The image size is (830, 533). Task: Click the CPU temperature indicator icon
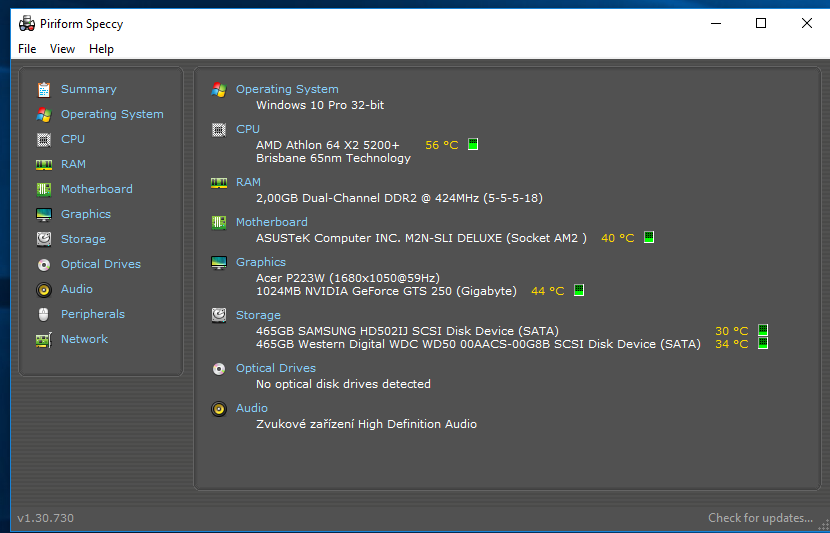coord(473,145)
